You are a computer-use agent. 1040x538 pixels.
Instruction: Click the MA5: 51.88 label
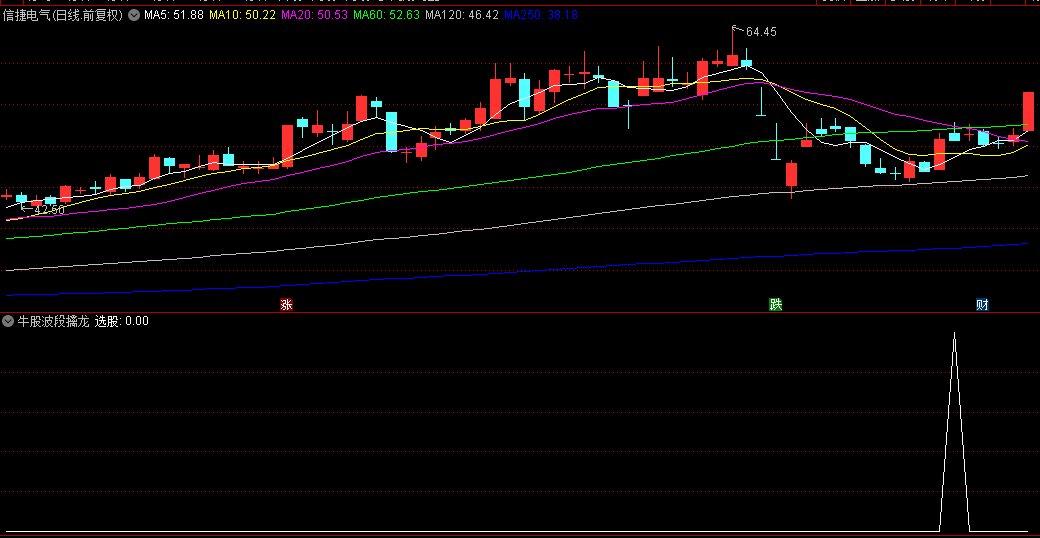(x=174, y=15)
